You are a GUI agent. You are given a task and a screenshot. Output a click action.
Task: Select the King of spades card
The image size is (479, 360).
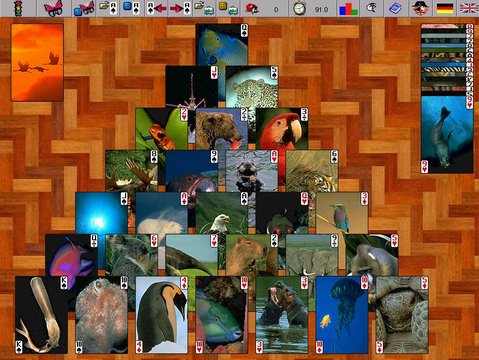(41, 315)
